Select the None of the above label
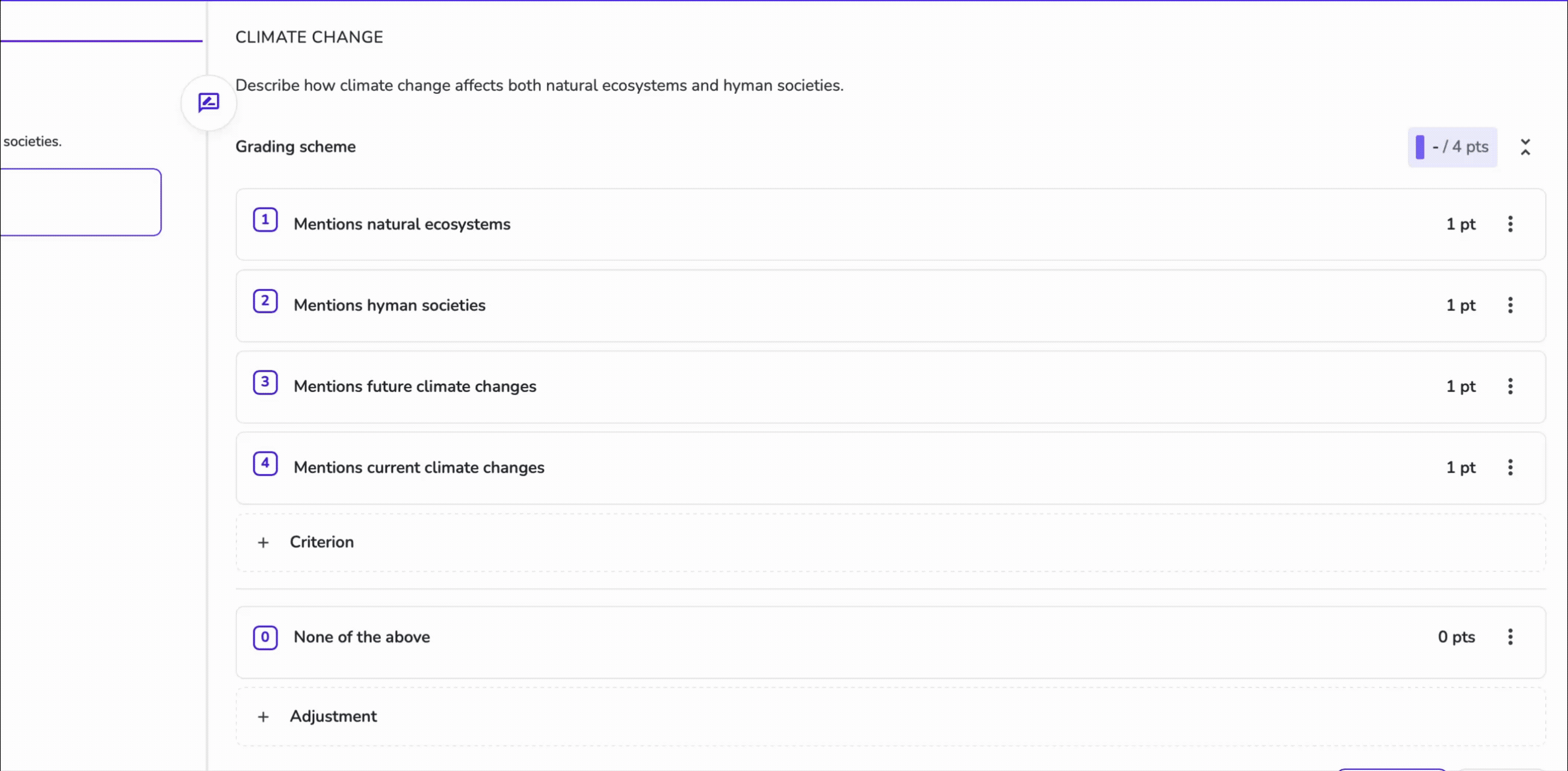This screenshot has width=1568, height=771. coord(362,636)
